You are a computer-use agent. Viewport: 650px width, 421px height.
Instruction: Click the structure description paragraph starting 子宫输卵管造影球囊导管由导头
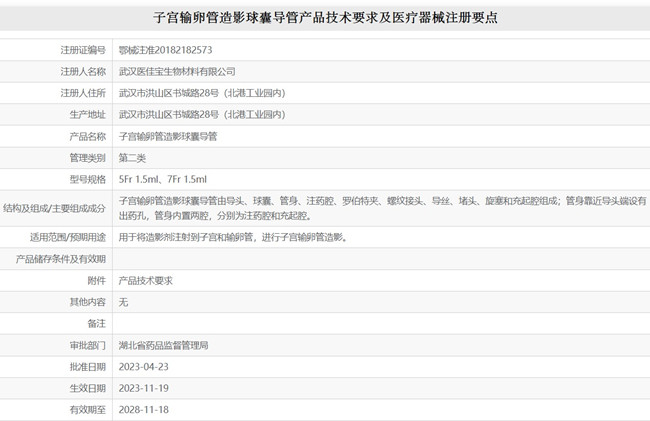pos(383,208)
